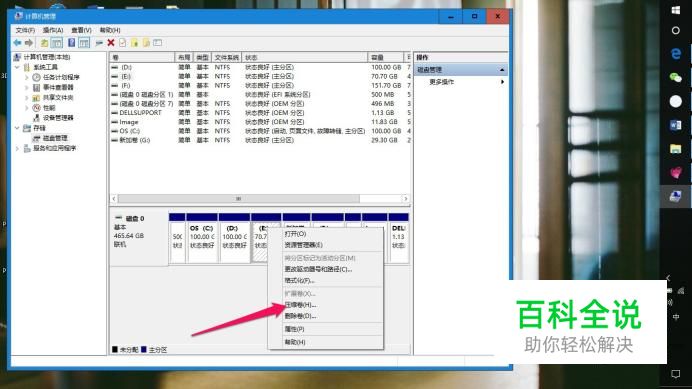This screenshot has height=389, width=692.
Task: Select the OS (C:) volume row in list
Action: tap(260, 131)
